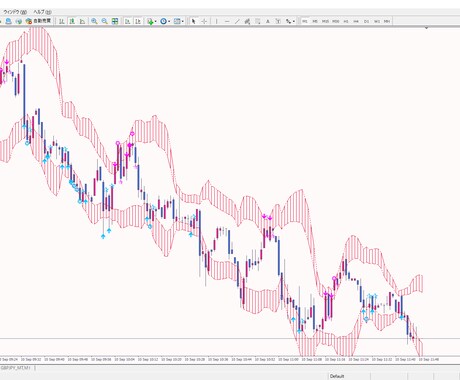Switch to M5 timeframe
The image size is (460, 380).
point(315,21)
